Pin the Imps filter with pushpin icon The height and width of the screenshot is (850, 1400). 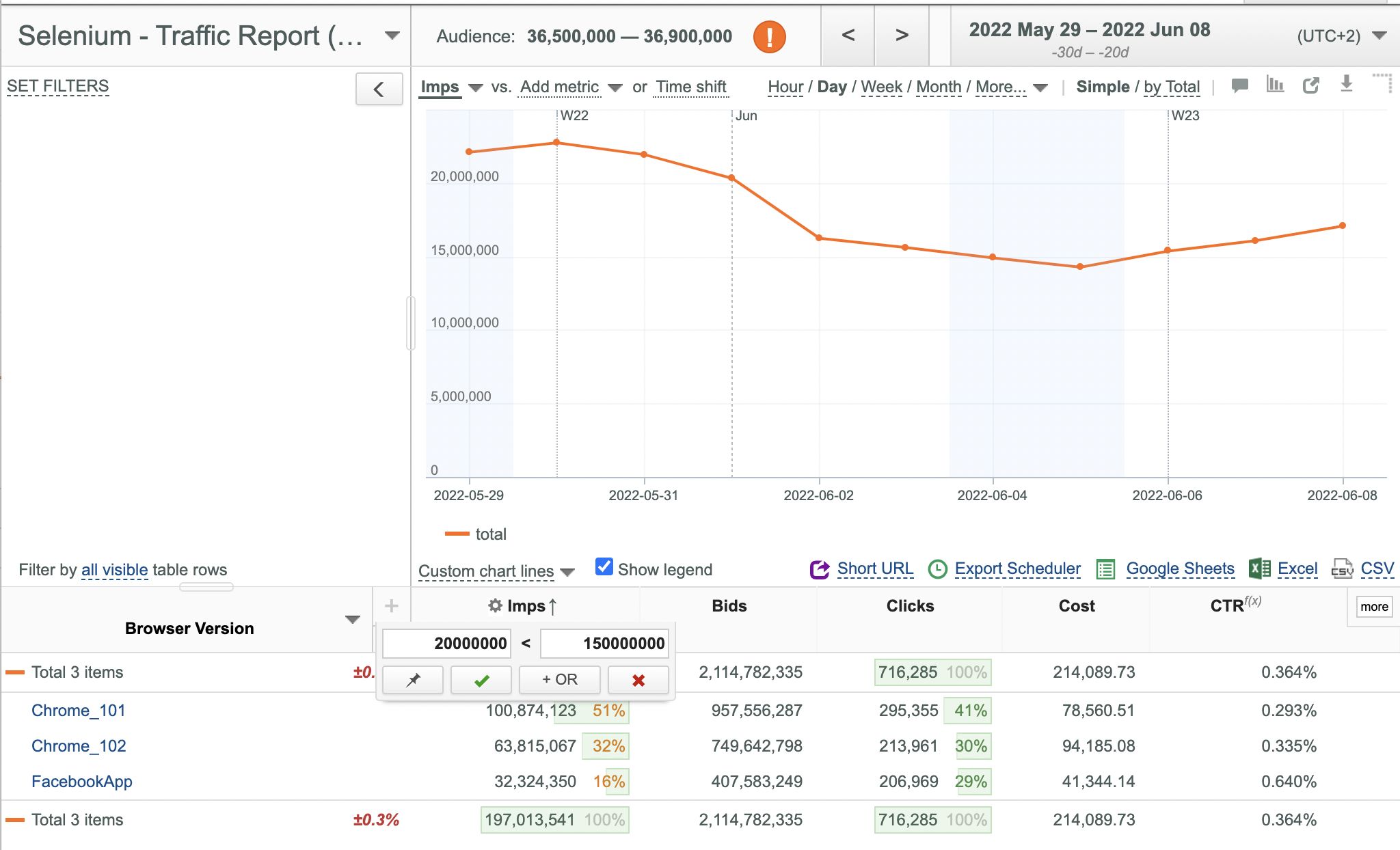pyautogui.click(x=413, y=680)
